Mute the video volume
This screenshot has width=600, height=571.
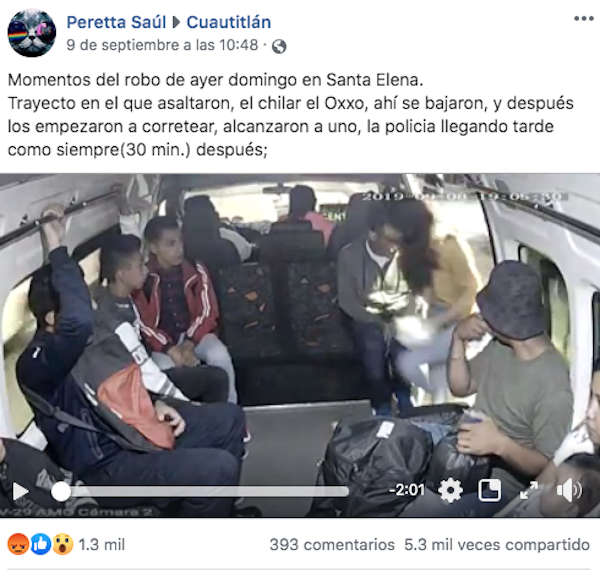pos(569,490)
